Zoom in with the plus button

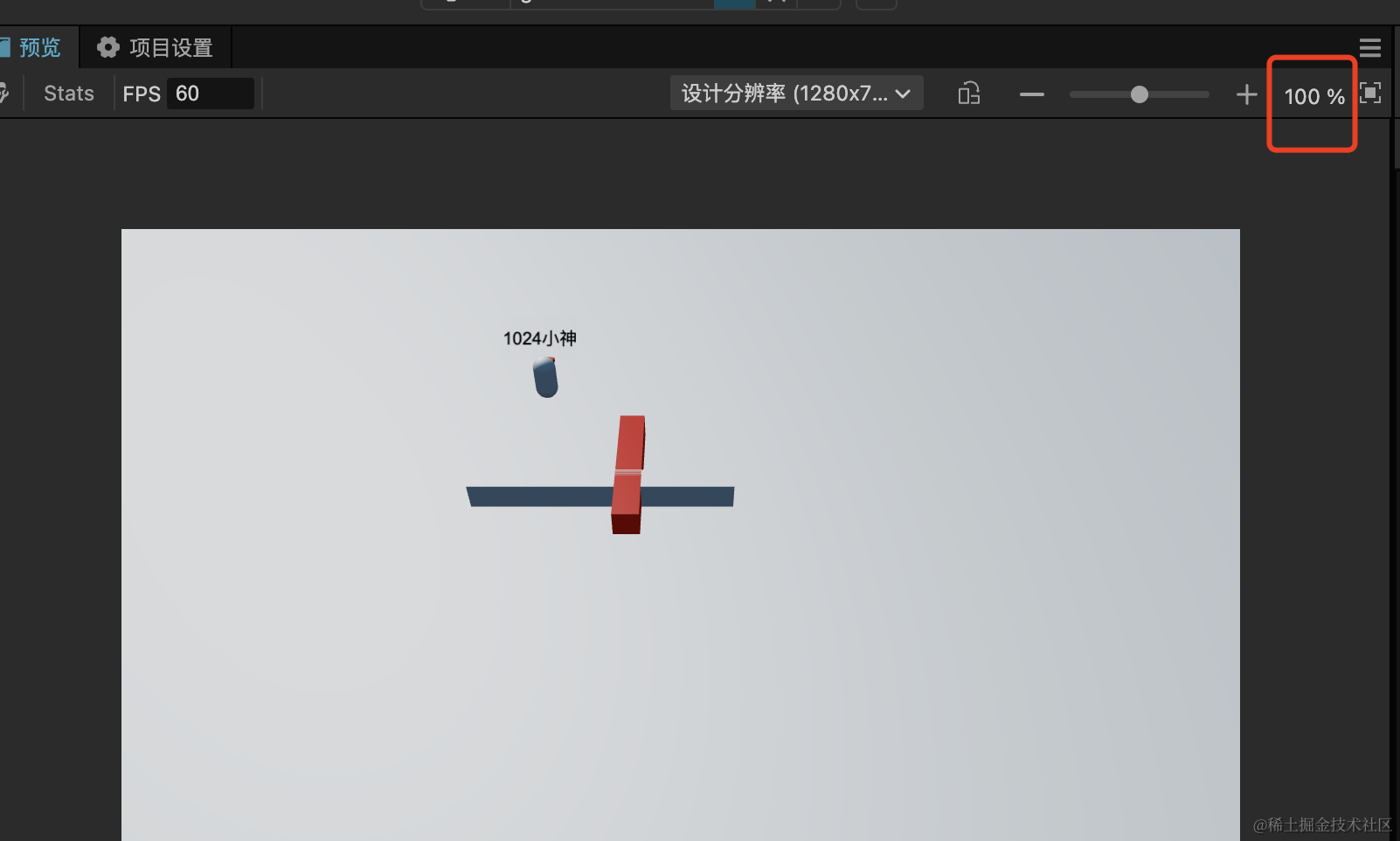pos(1247,94)
